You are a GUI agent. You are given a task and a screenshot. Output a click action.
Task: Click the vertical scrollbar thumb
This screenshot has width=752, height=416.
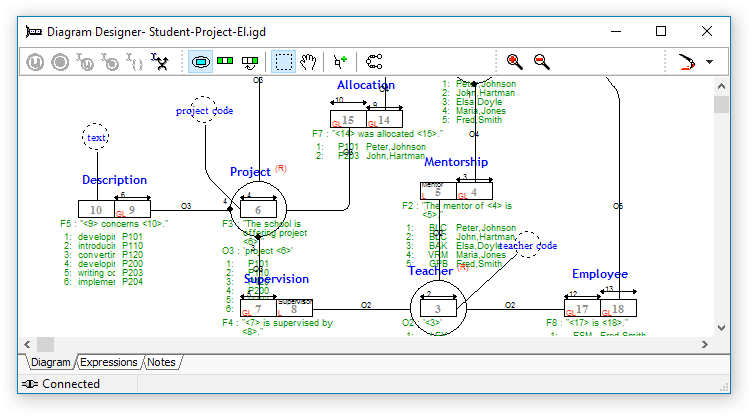point(721,104)
